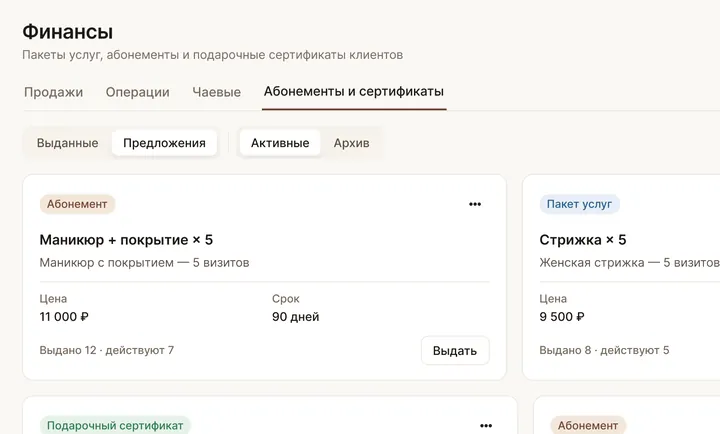Click Маникюр с покрытием — 5 визитов description
The image size is (720, 434).
coord(144,263)
